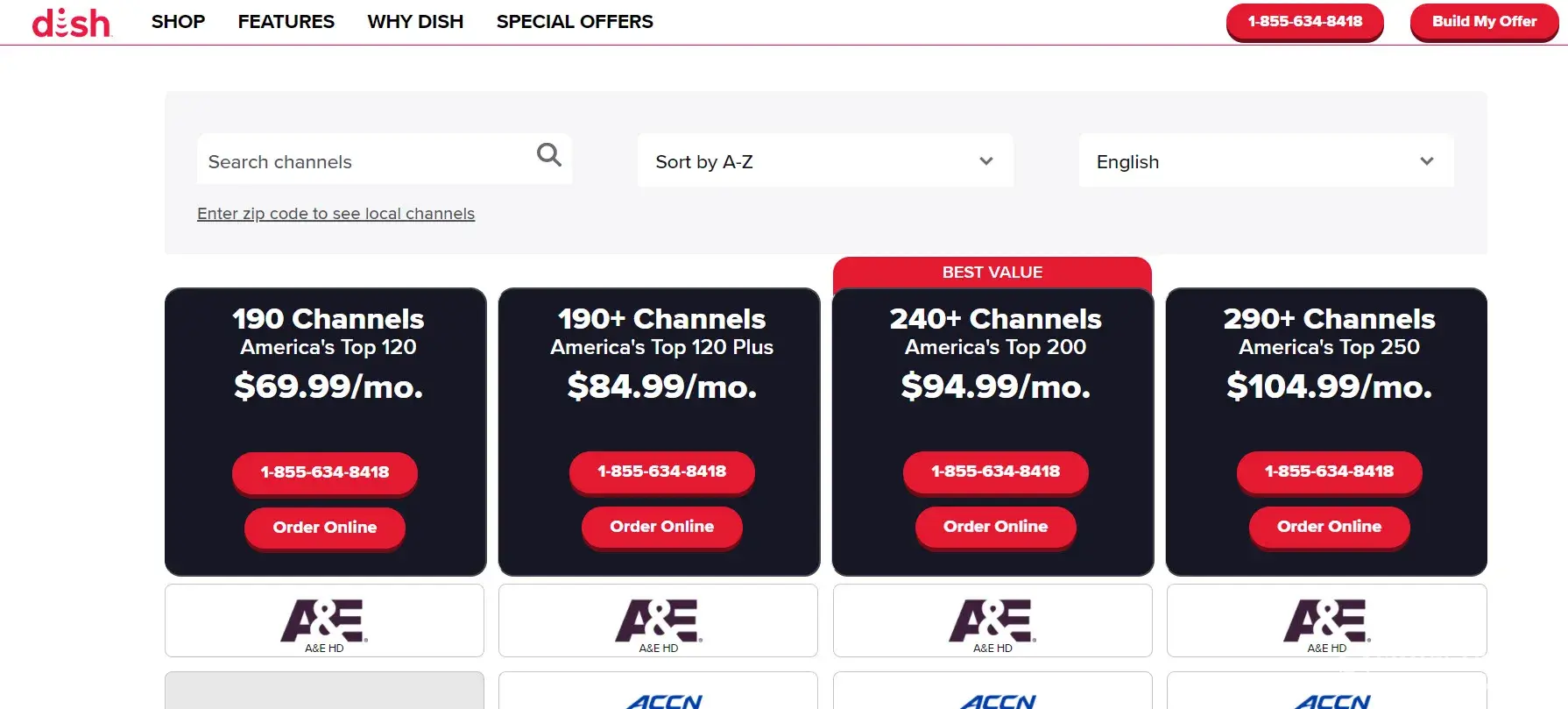Click the A&E HD logo under America's Top 120 Plus

tap(659, 620)
